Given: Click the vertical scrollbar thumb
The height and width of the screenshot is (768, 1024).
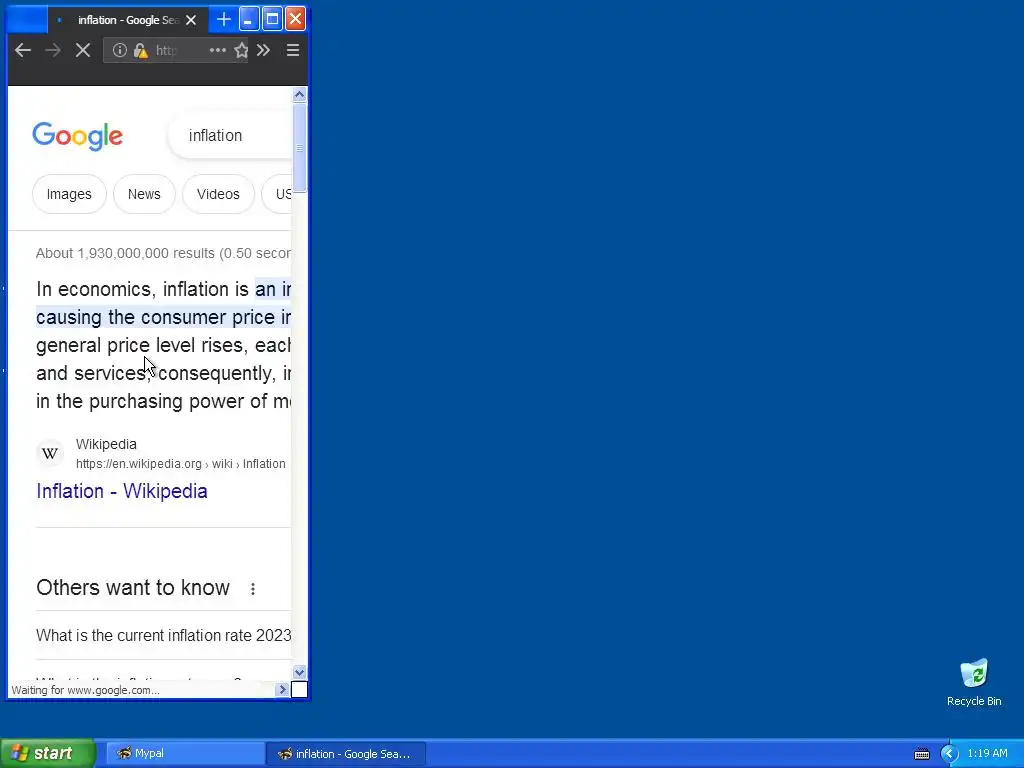Looking at the screenshot, I should coord(299,148).
